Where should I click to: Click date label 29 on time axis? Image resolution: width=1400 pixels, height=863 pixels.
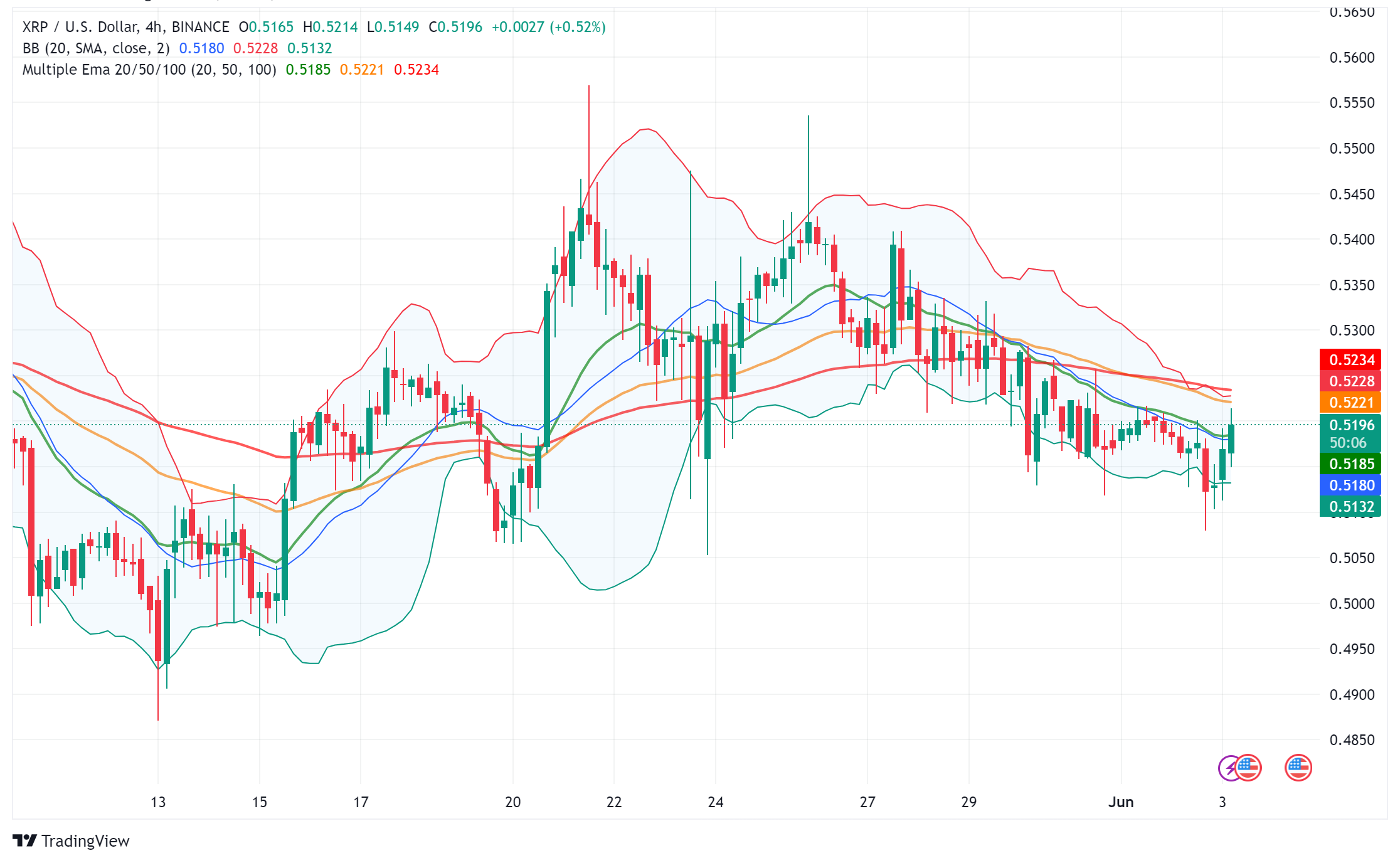969,802
